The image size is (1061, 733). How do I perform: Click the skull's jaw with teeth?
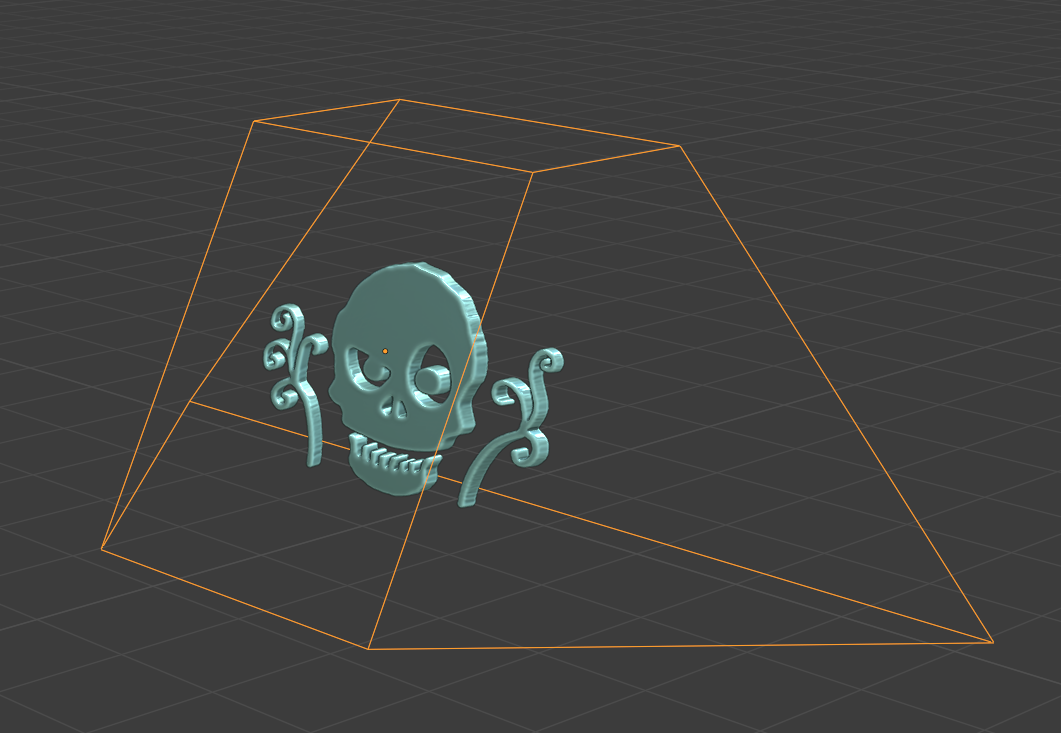coord(394,464)
